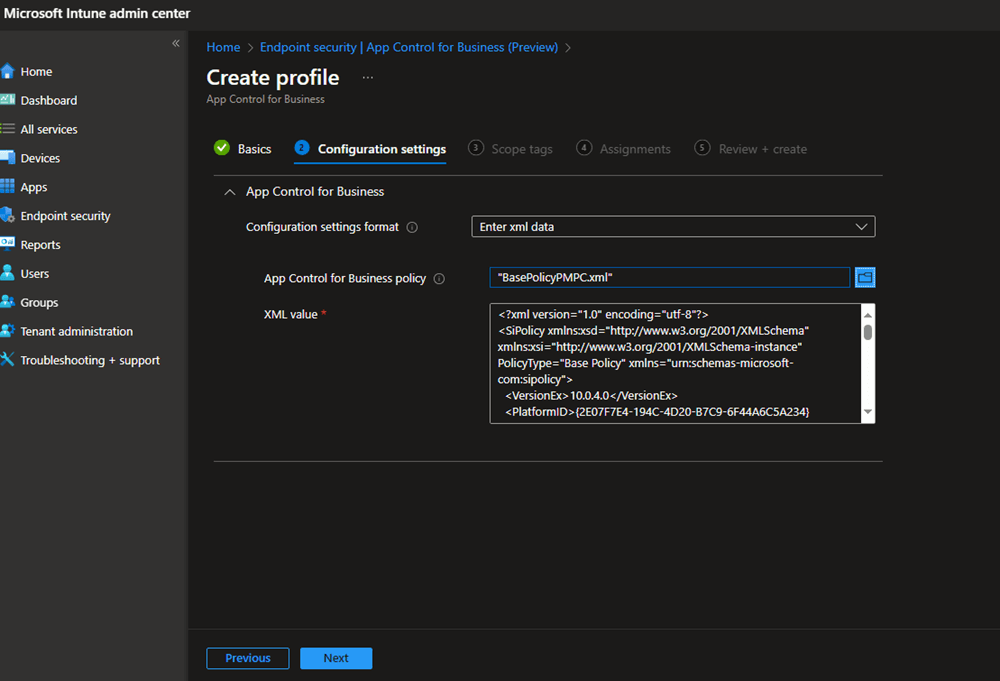Click Endpoint security App Control breadcrumb link
This screenshot has width=1000, height=681.
tap(409, 47)
